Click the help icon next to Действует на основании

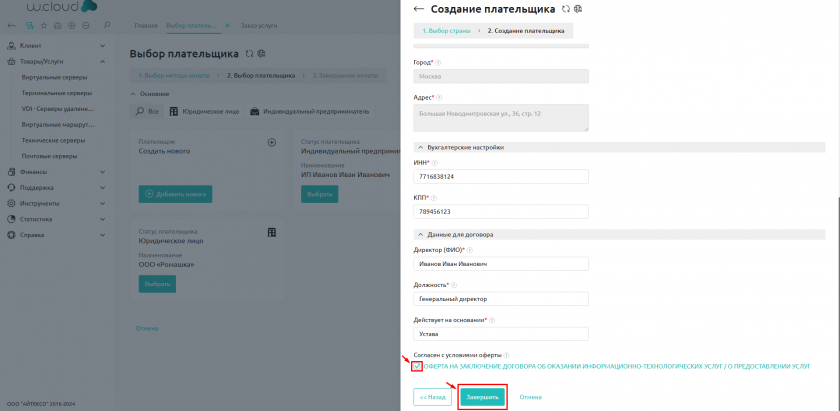coord(491,319)
